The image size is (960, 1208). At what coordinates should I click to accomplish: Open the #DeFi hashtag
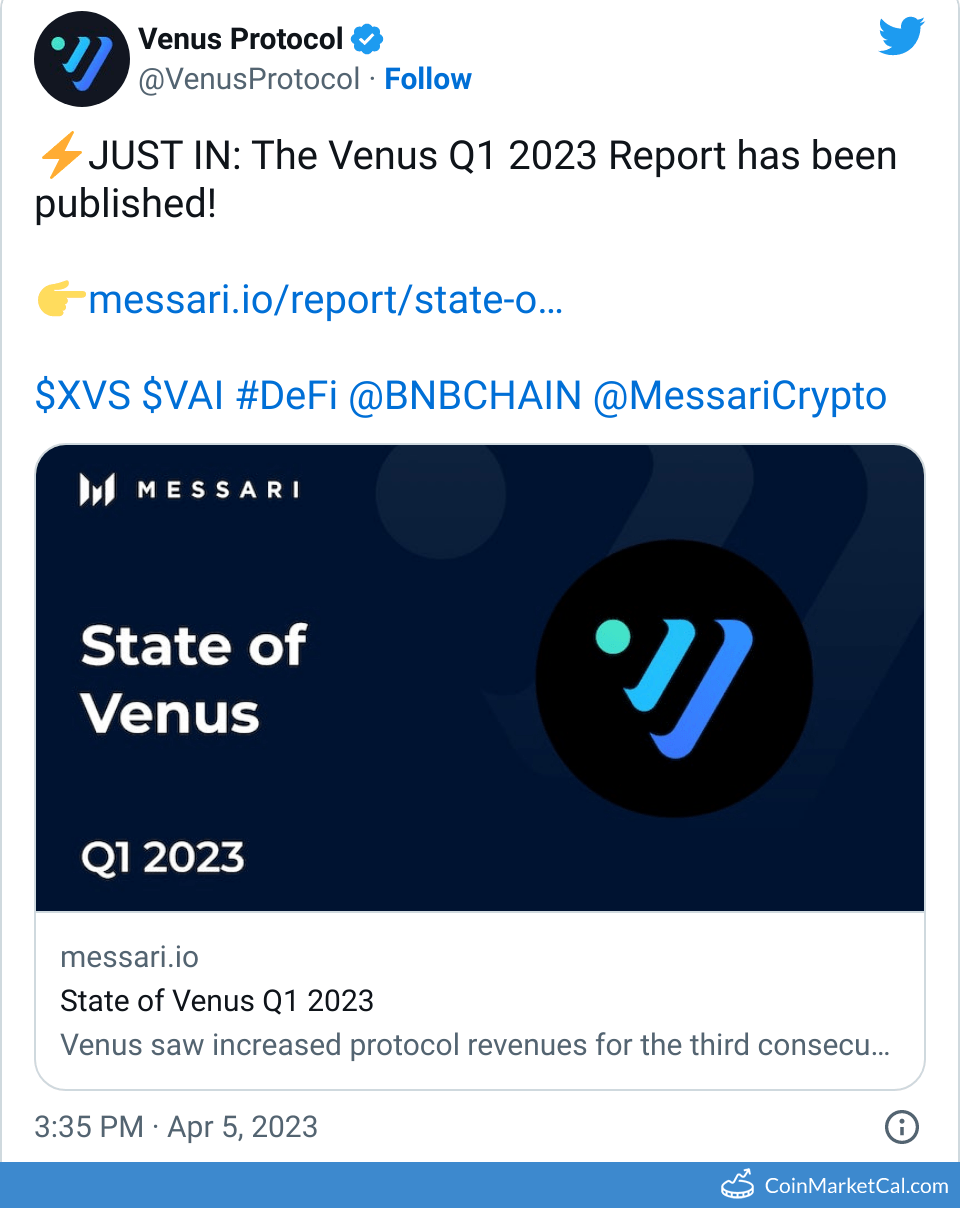[x=287, y=396]
